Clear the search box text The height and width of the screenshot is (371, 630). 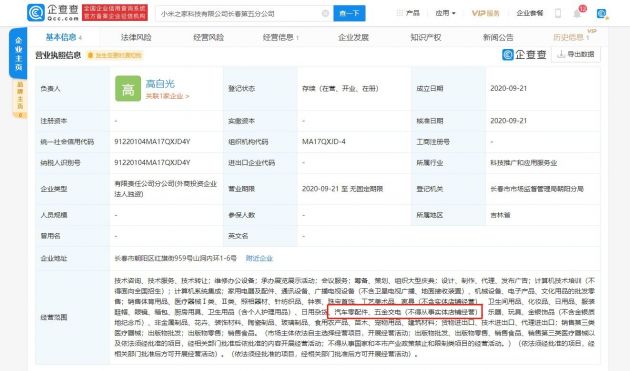pyautogui.click(x=325, y=13)
